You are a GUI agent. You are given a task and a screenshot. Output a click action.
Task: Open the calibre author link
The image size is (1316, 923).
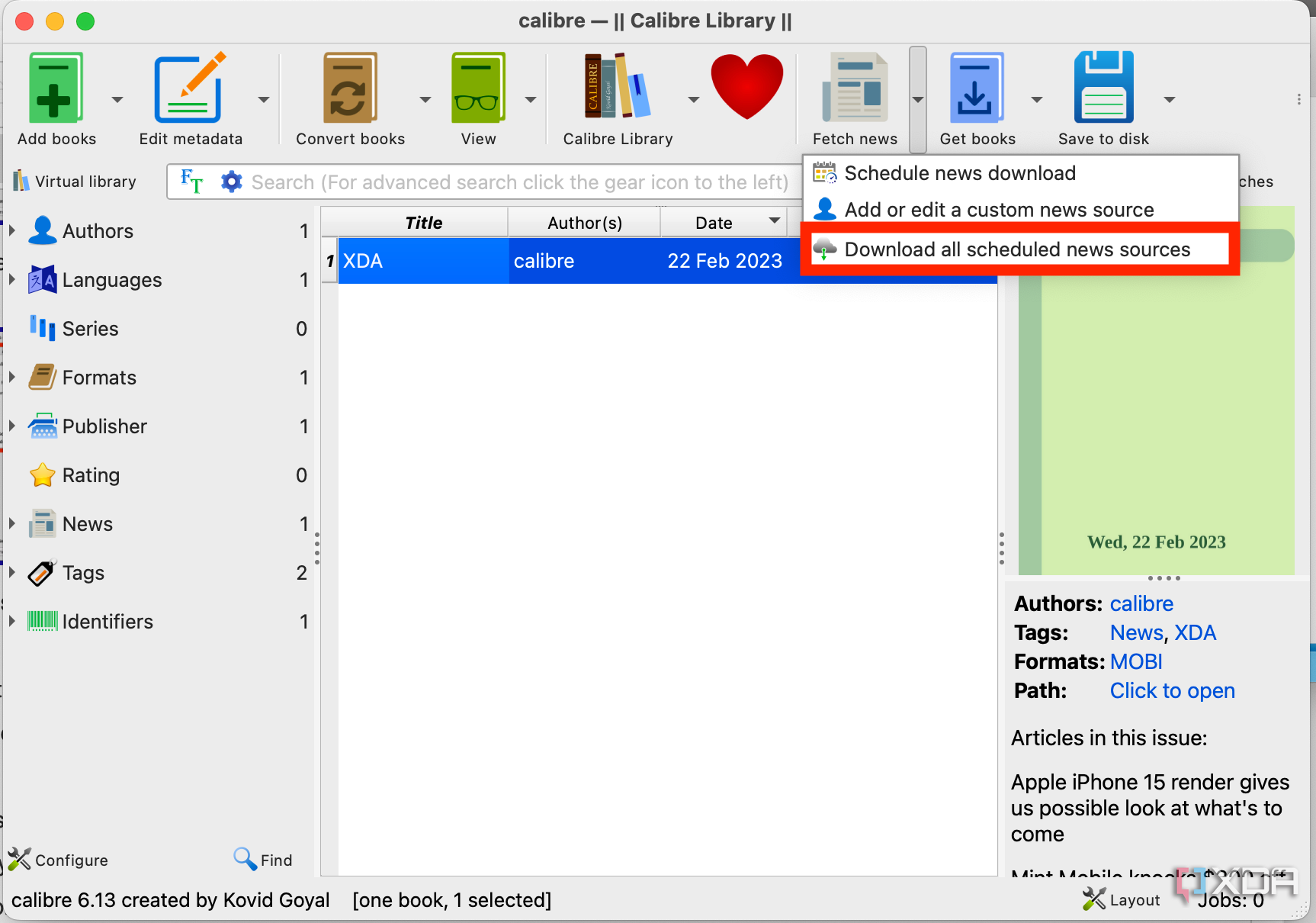[1141, 603]
